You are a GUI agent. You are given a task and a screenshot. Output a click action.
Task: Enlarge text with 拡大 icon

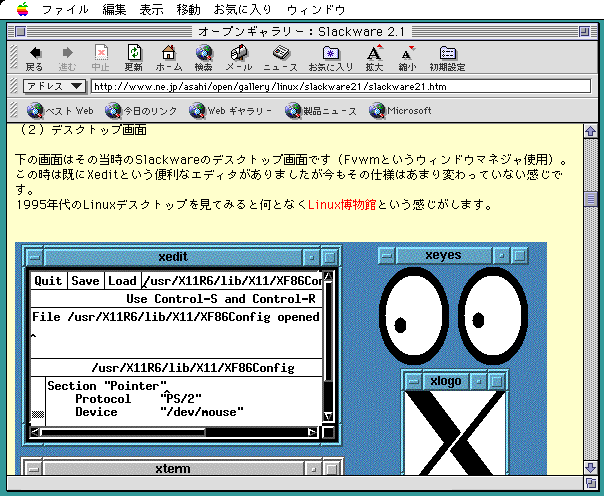coord(374,58)
